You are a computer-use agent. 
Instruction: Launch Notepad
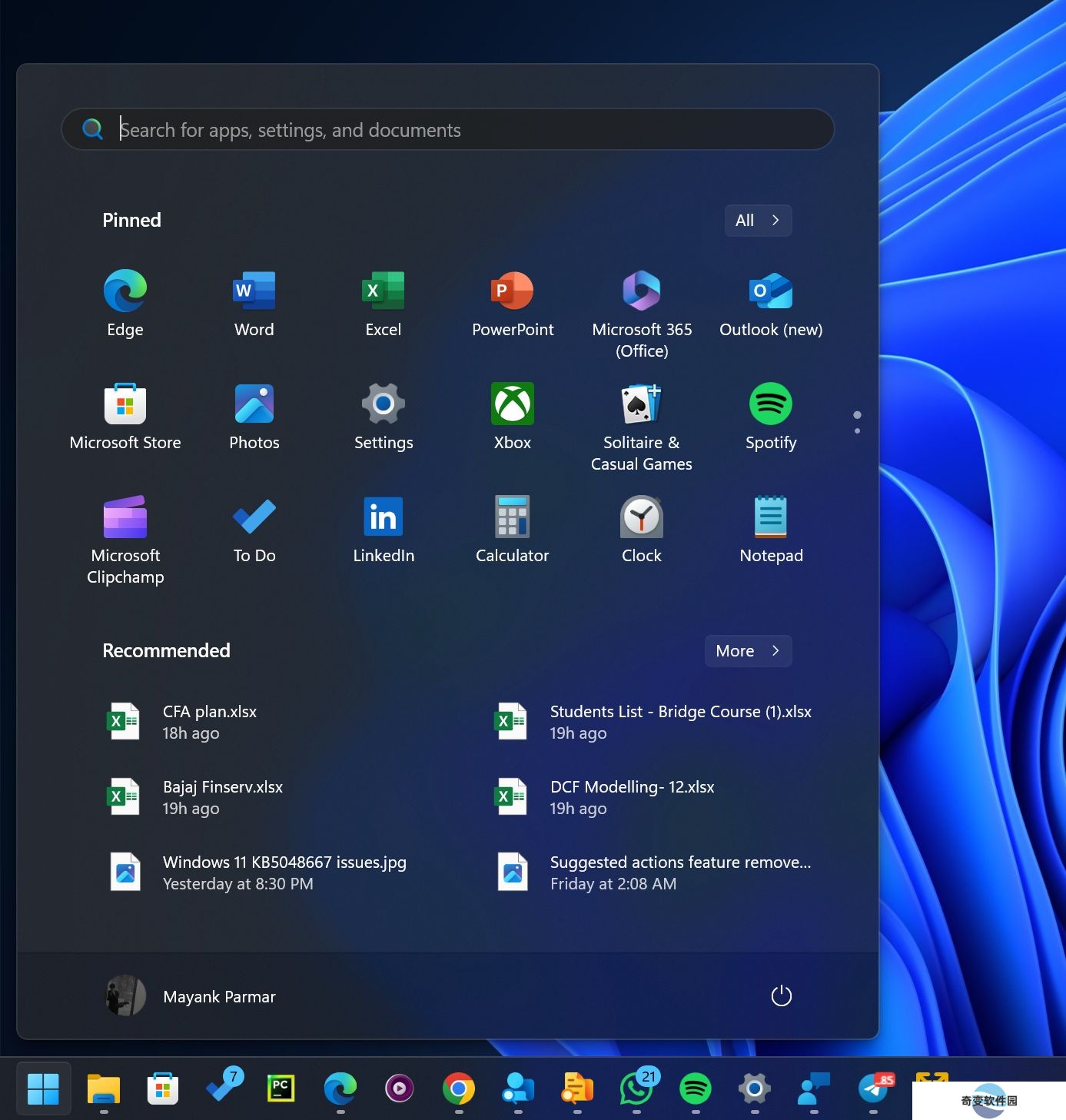pyautogui.click(x=771, y=530)
